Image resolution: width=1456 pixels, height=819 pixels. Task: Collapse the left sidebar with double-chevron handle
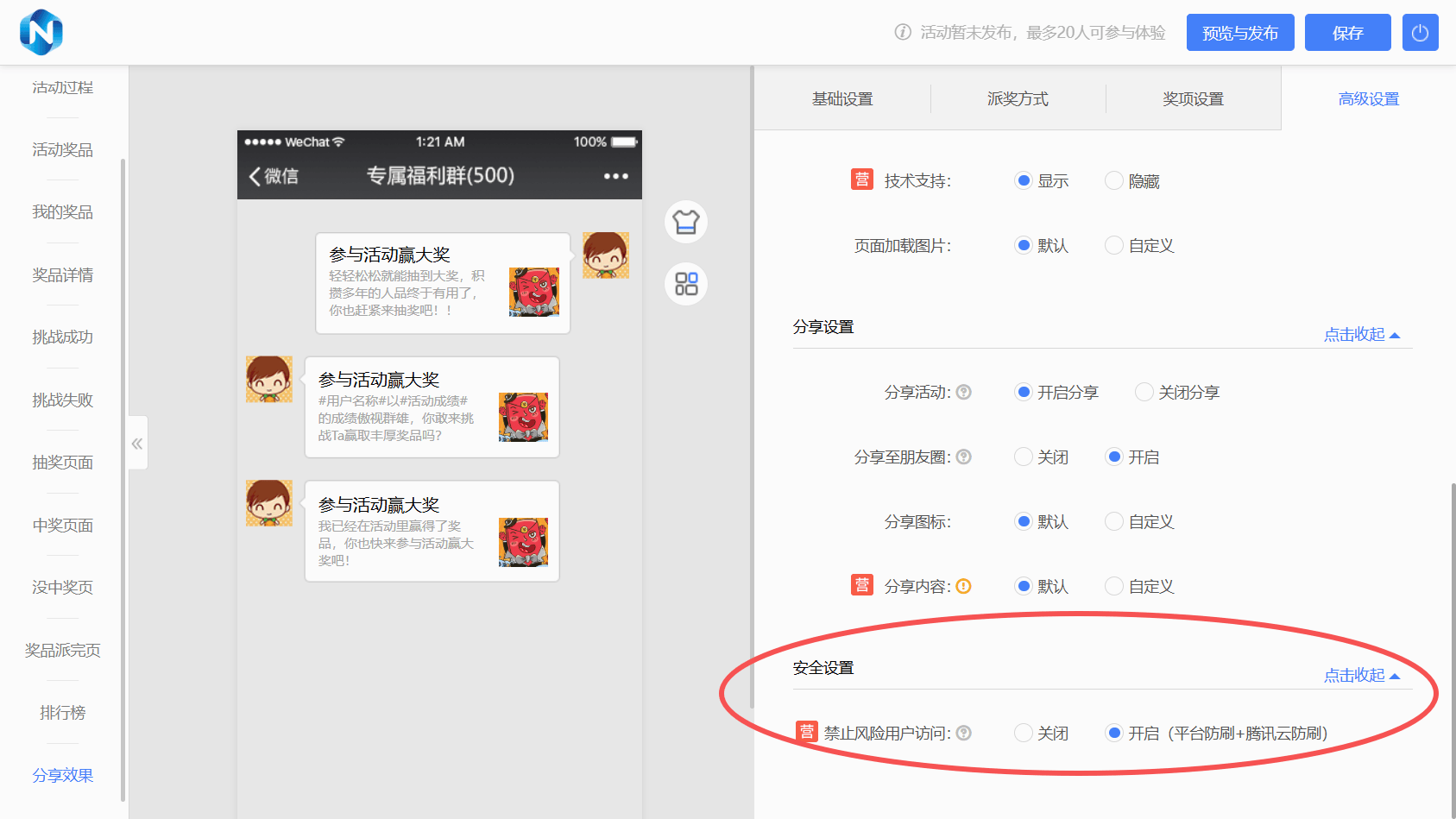click(x=137, y=444)
